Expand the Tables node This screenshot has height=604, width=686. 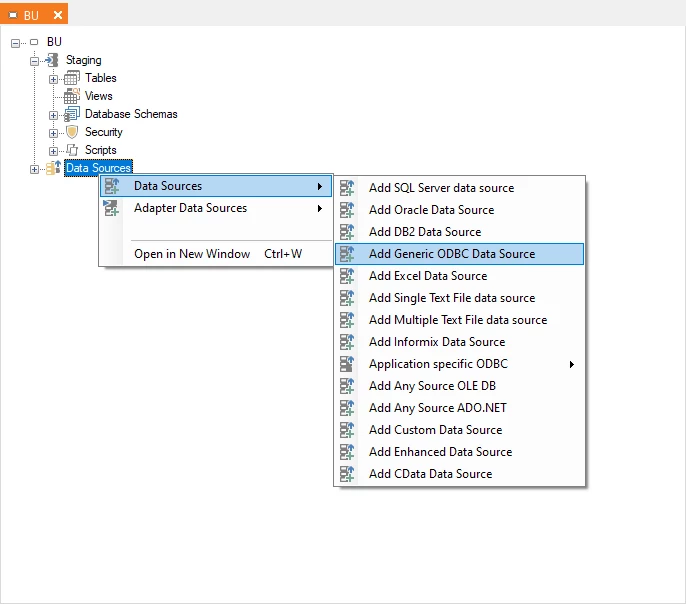pyautogui.click(x=53, y=79)
